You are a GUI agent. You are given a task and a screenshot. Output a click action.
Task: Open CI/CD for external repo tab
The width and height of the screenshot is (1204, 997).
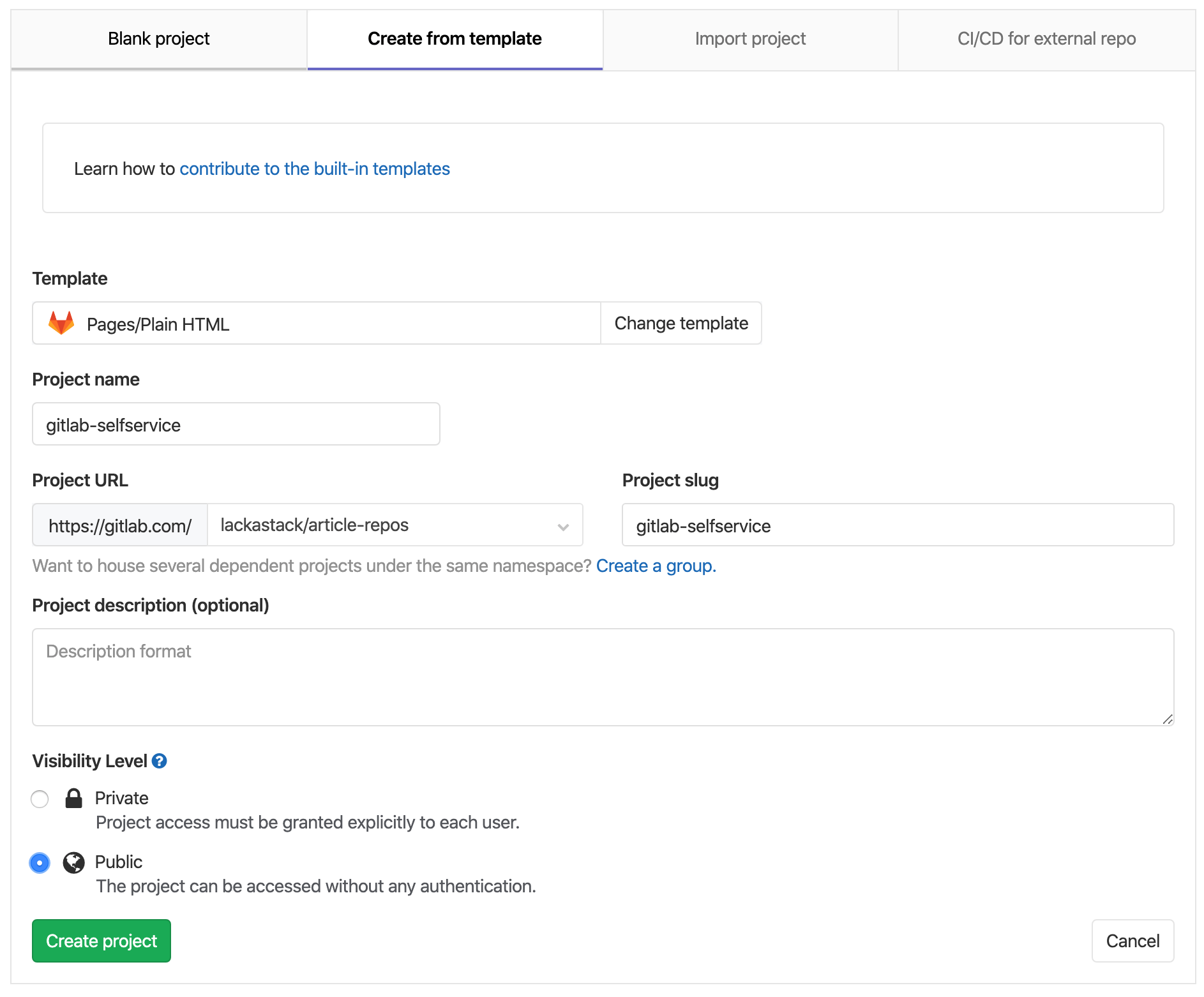1046,39
